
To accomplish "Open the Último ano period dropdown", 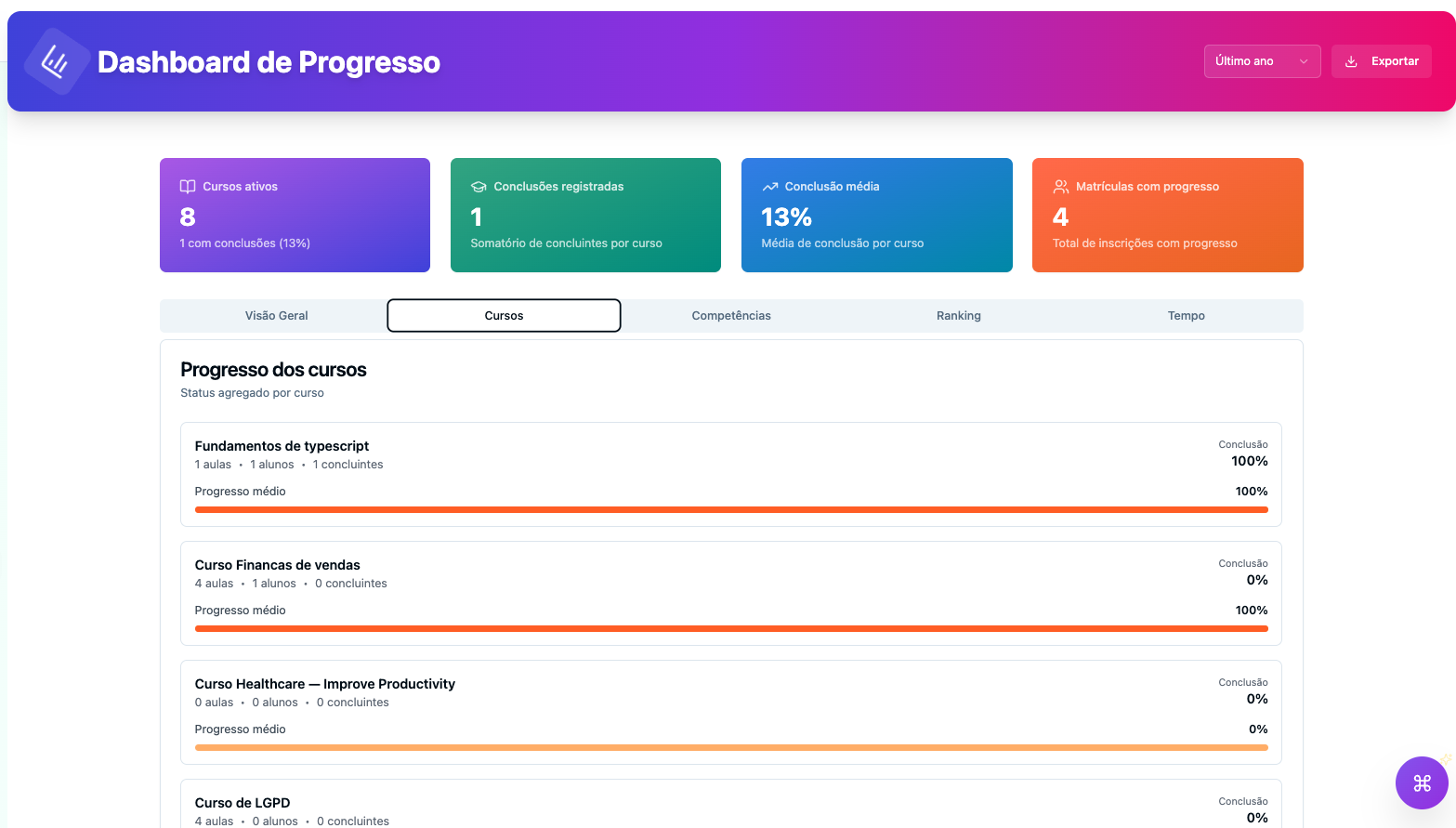I will tap(1262, 60).
